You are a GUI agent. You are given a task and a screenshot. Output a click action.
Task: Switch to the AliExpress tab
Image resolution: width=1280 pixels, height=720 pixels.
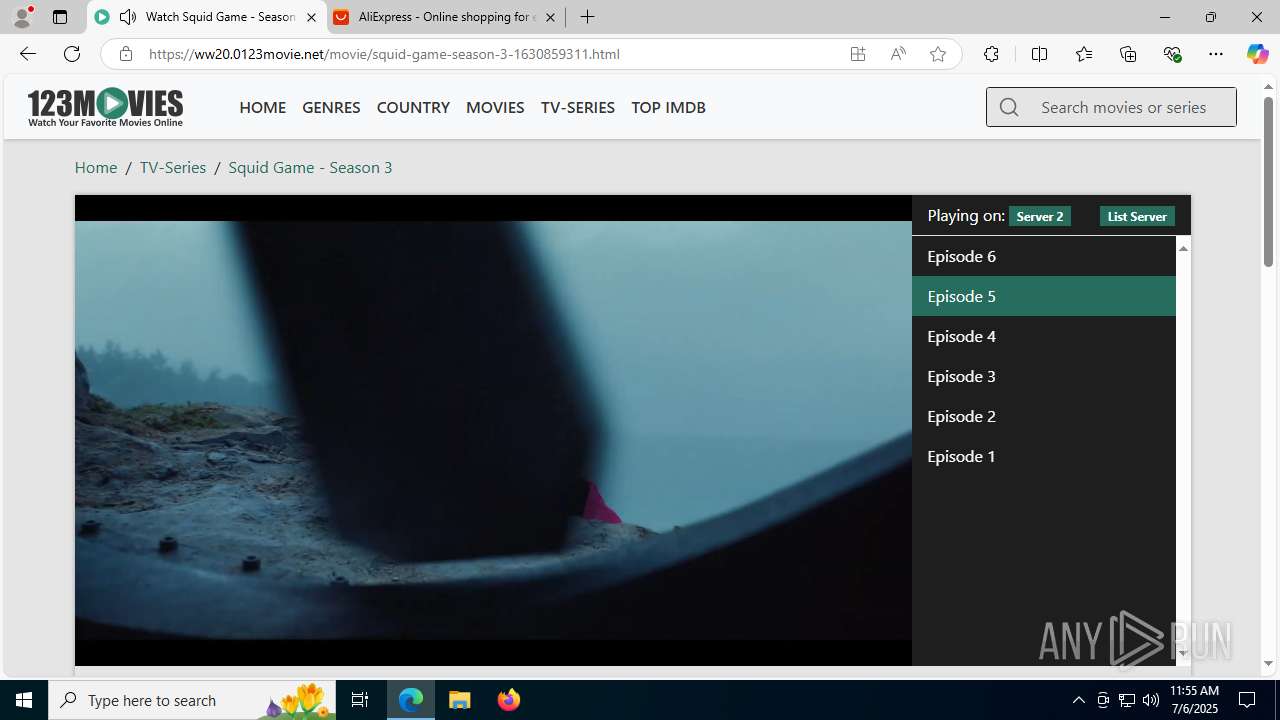(x=445, y=17)
